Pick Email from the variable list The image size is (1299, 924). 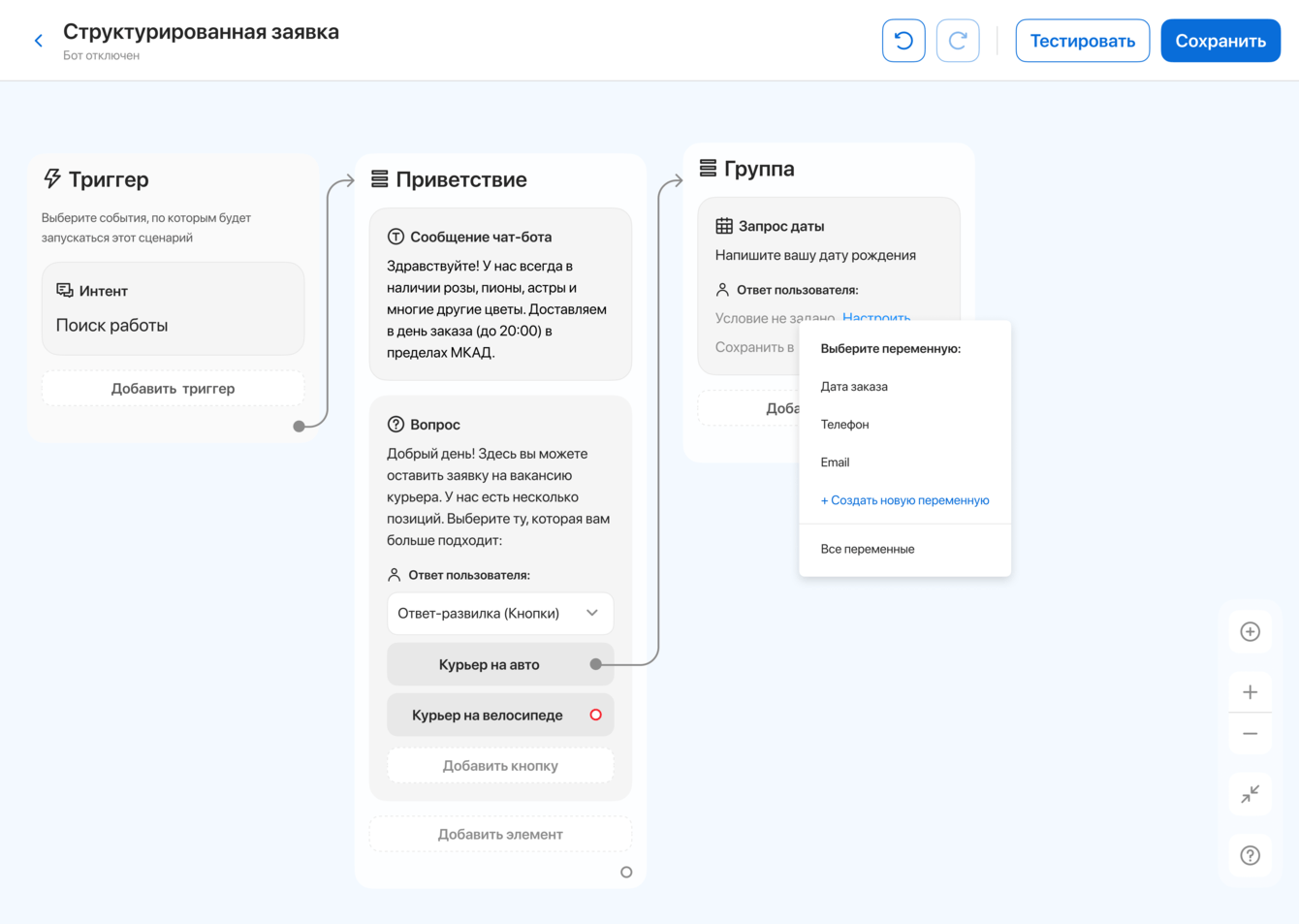click(x=835, y=462)
